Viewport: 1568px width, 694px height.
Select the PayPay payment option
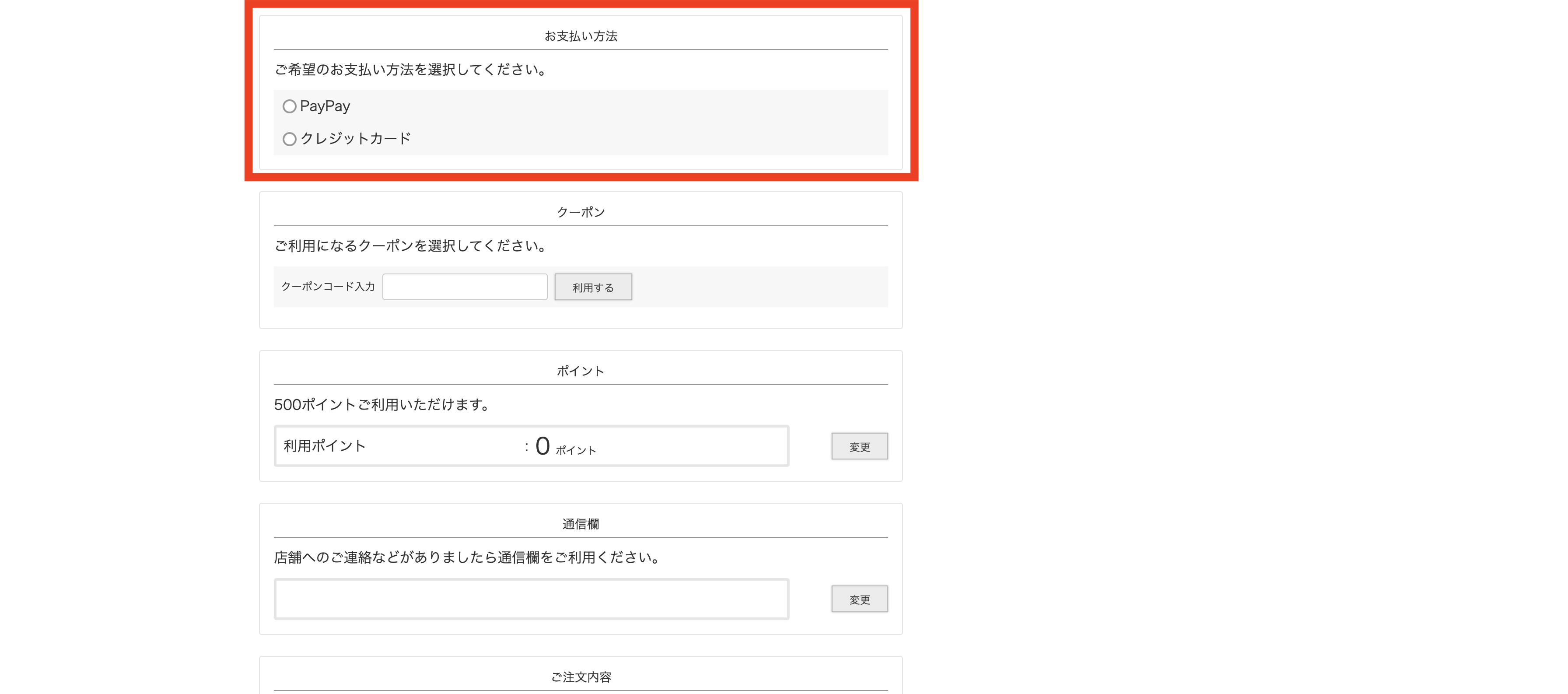click(x=289, y=106)
